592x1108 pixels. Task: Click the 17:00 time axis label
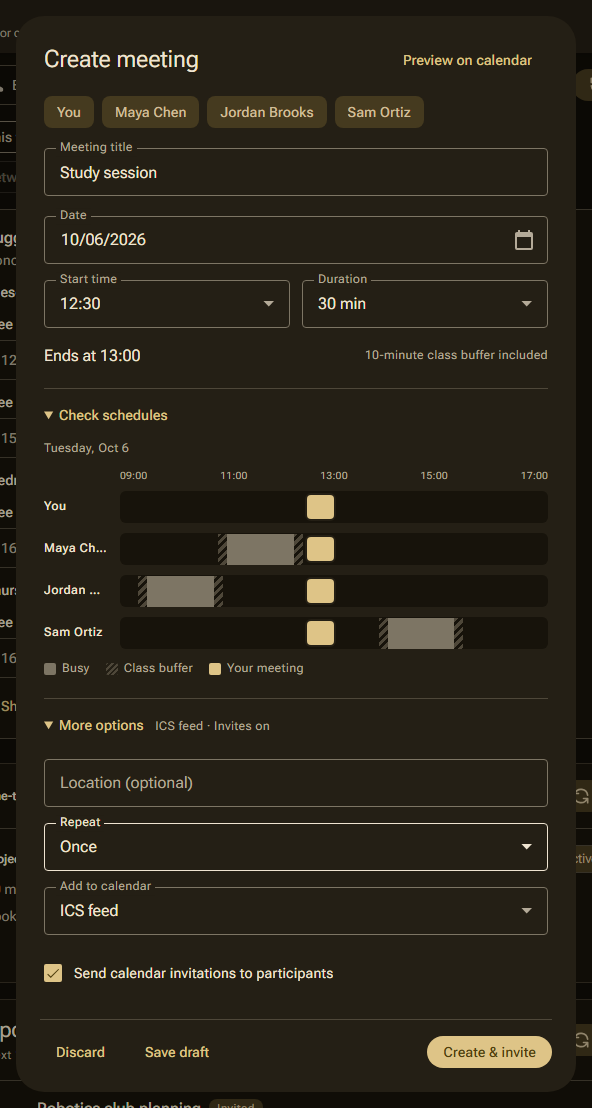coord(534,476)
